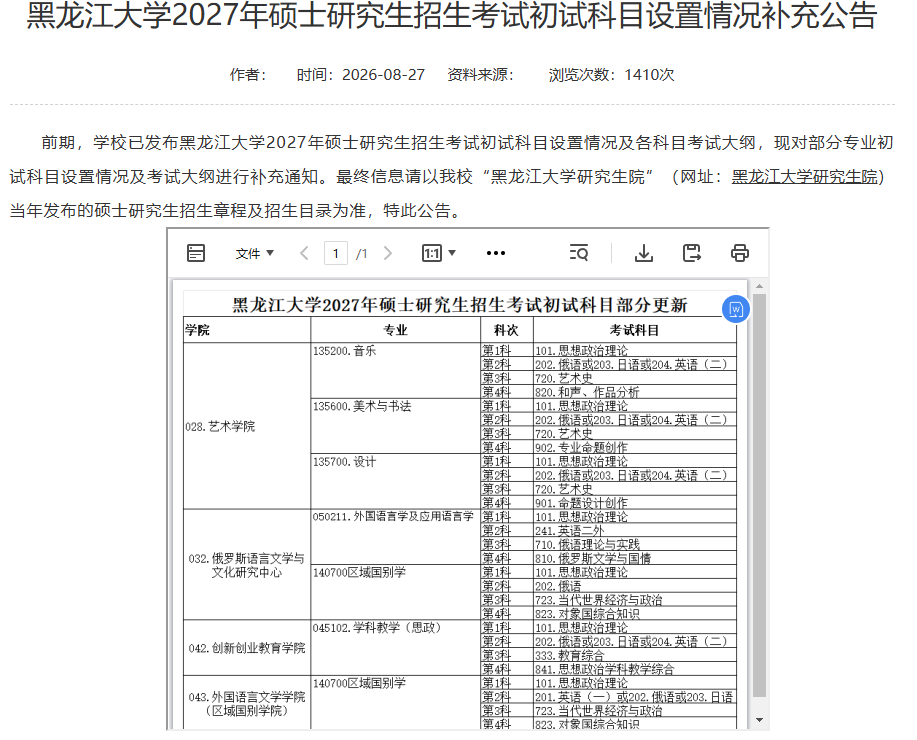Open the 文件 dropdown menu
Screen dimensions: 917x740
click(x=254, y=253)
